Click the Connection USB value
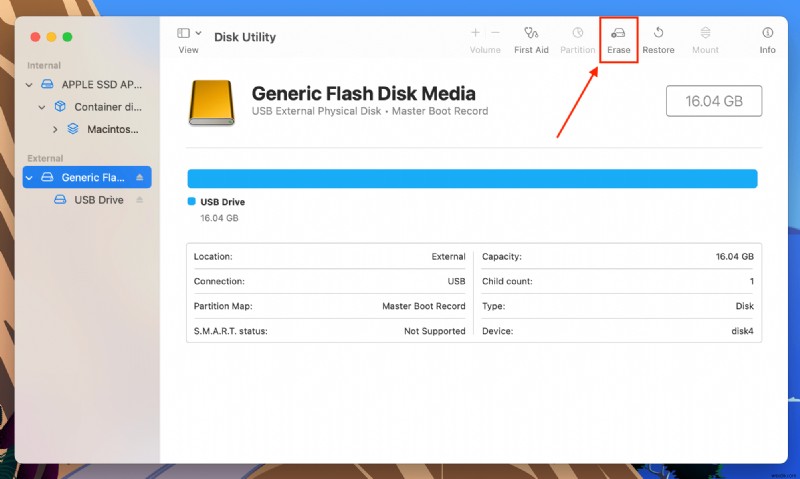Viewport: 800px width, 479px height. pyautogui.click(x=456, y=282)
